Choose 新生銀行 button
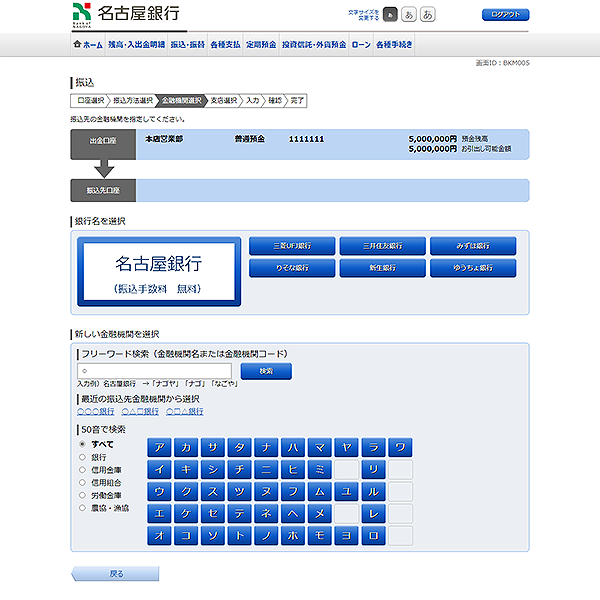600x600 pixels. point(383,268)
